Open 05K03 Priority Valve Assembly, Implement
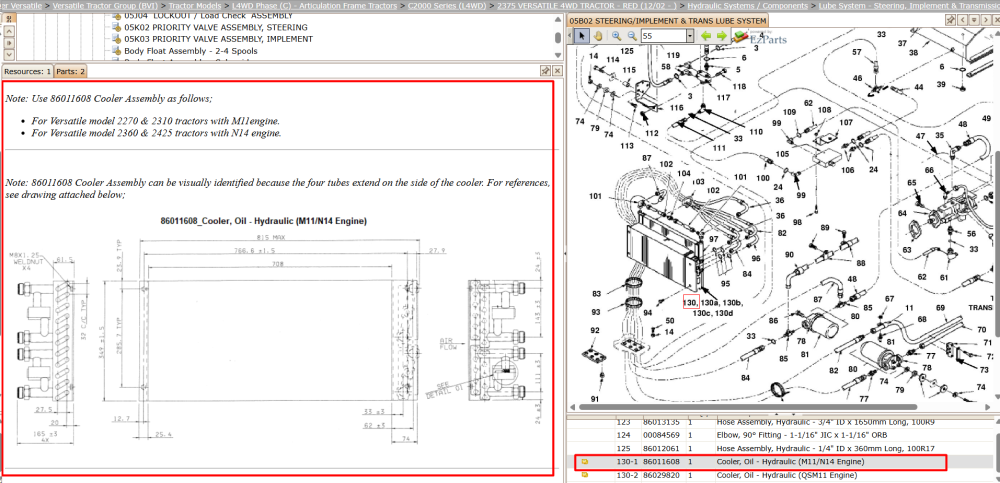The height and width of the screenshot is (483, 1000). 218,39
